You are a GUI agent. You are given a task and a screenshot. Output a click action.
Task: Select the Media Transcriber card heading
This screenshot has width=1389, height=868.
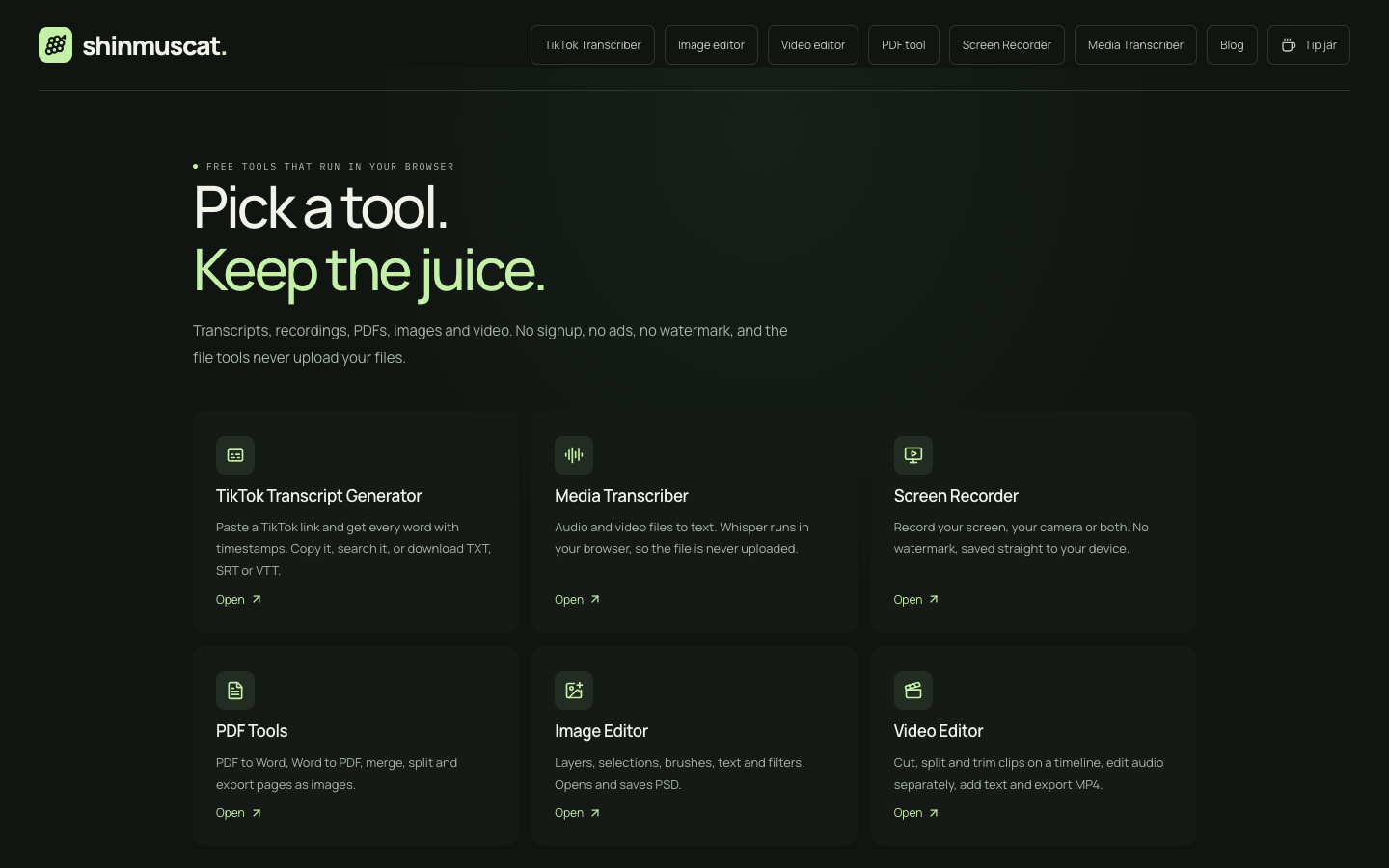[621, 496]
